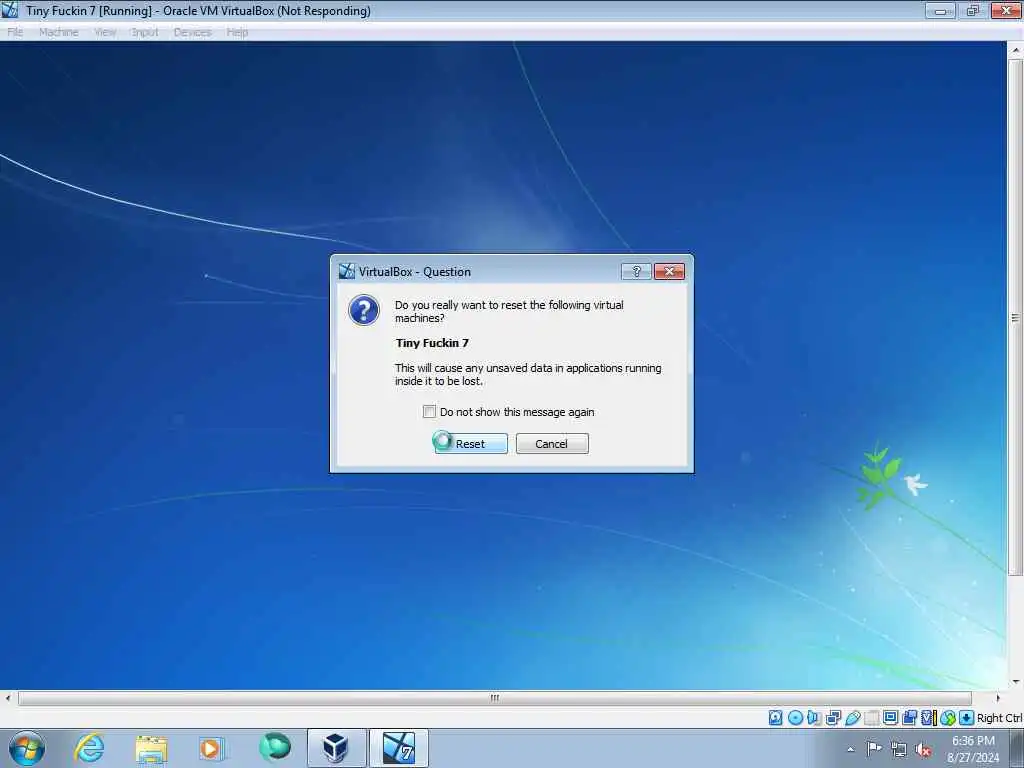Open the clock showing 6:36 PM
The image size is (1024, 768).
(973, 748)
